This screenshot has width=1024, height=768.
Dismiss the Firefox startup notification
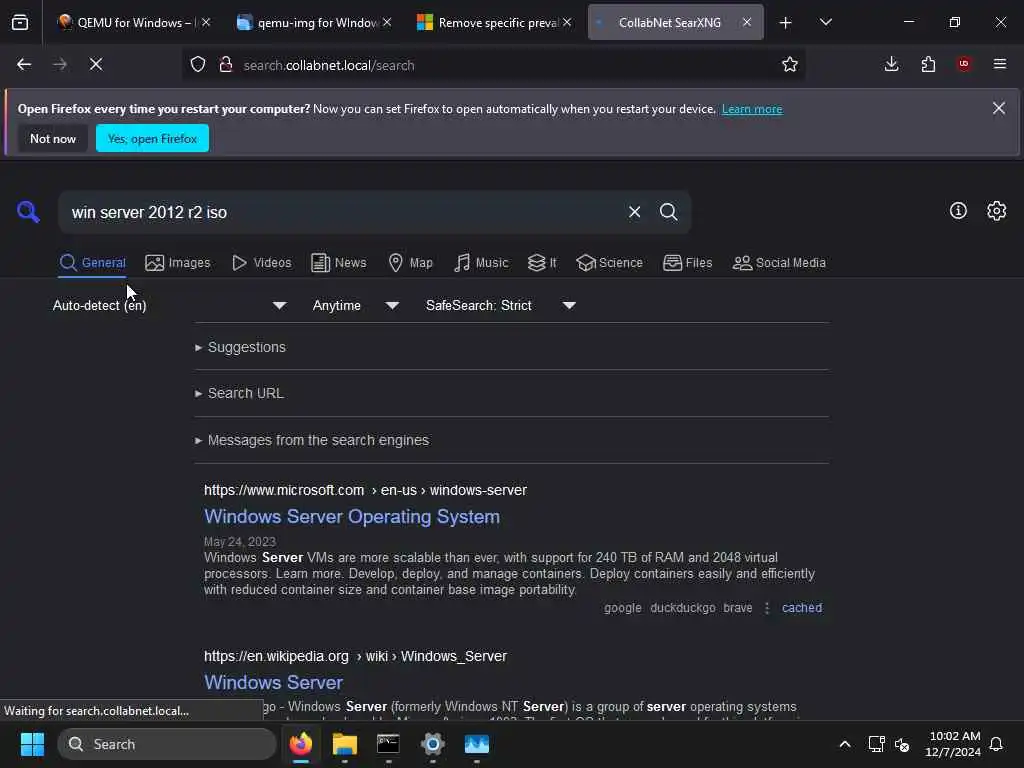(x=999, y=108)
